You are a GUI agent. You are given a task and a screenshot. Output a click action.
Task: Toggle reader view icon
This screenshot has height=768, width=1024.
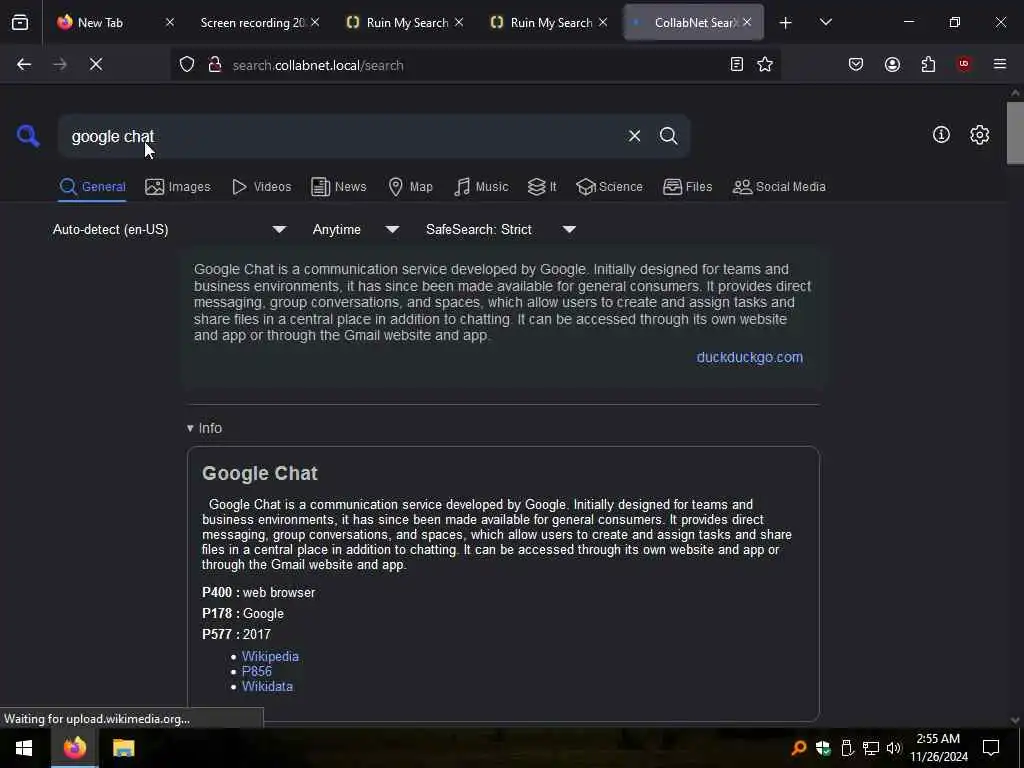pyautogui.click(x=737, y=64)
